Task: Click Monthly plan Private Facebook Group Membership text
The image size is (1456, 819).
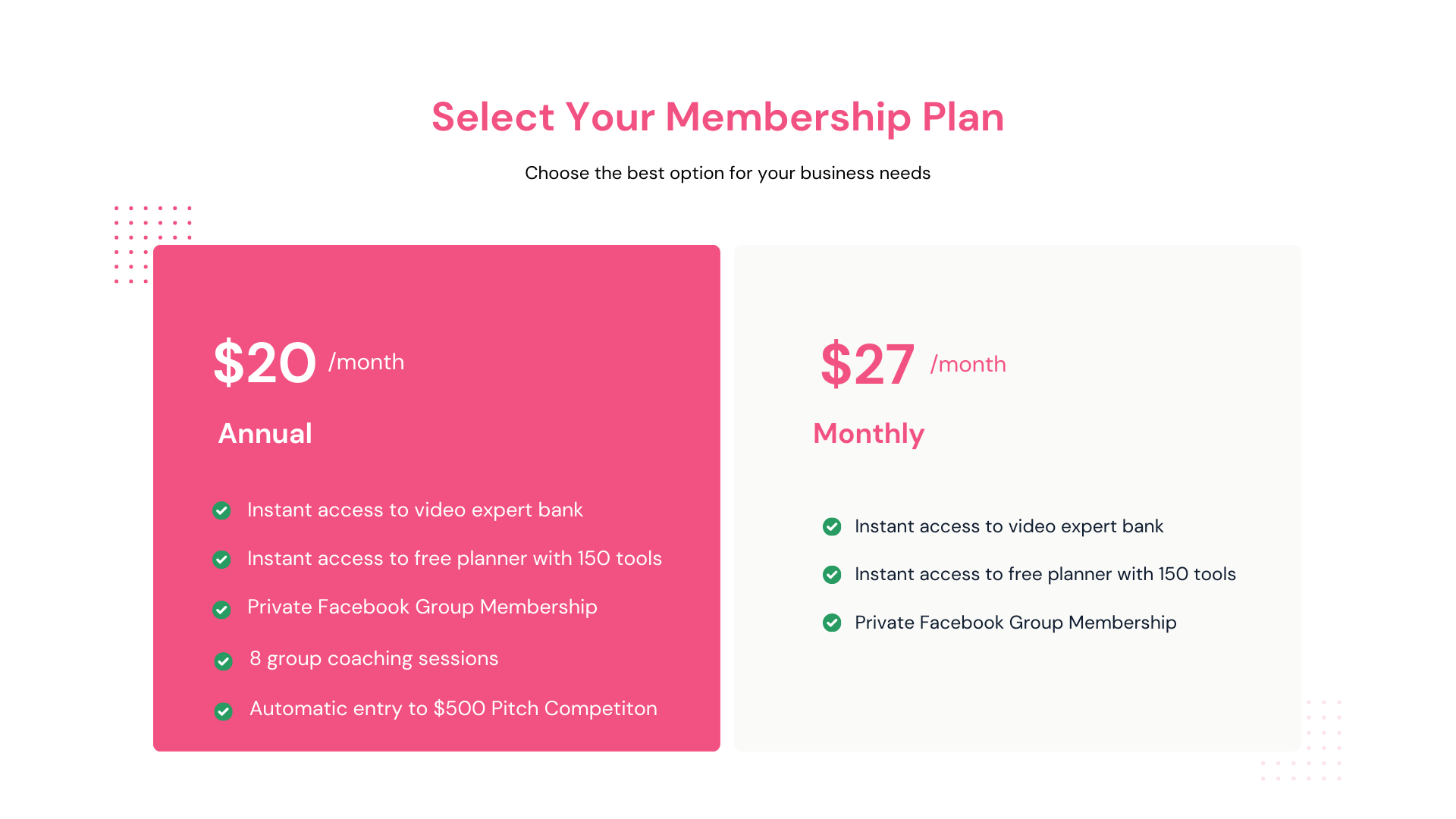Action: click(x=1015, y=623)
